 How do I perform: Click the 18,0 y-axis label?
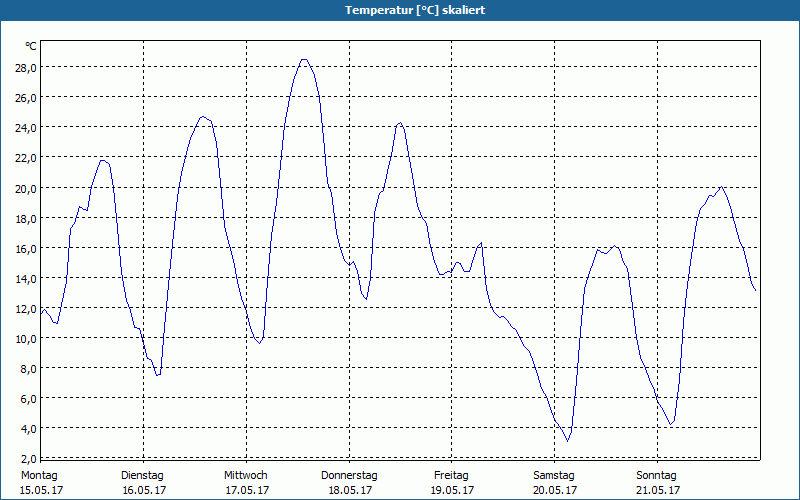tap(25, 219)
